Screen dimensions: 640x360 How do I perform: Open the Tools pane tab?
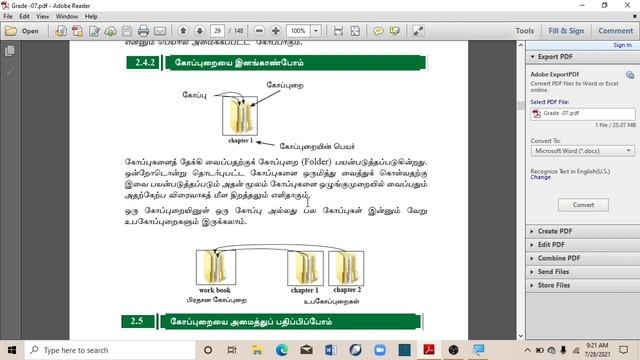(x=524, y=31)
